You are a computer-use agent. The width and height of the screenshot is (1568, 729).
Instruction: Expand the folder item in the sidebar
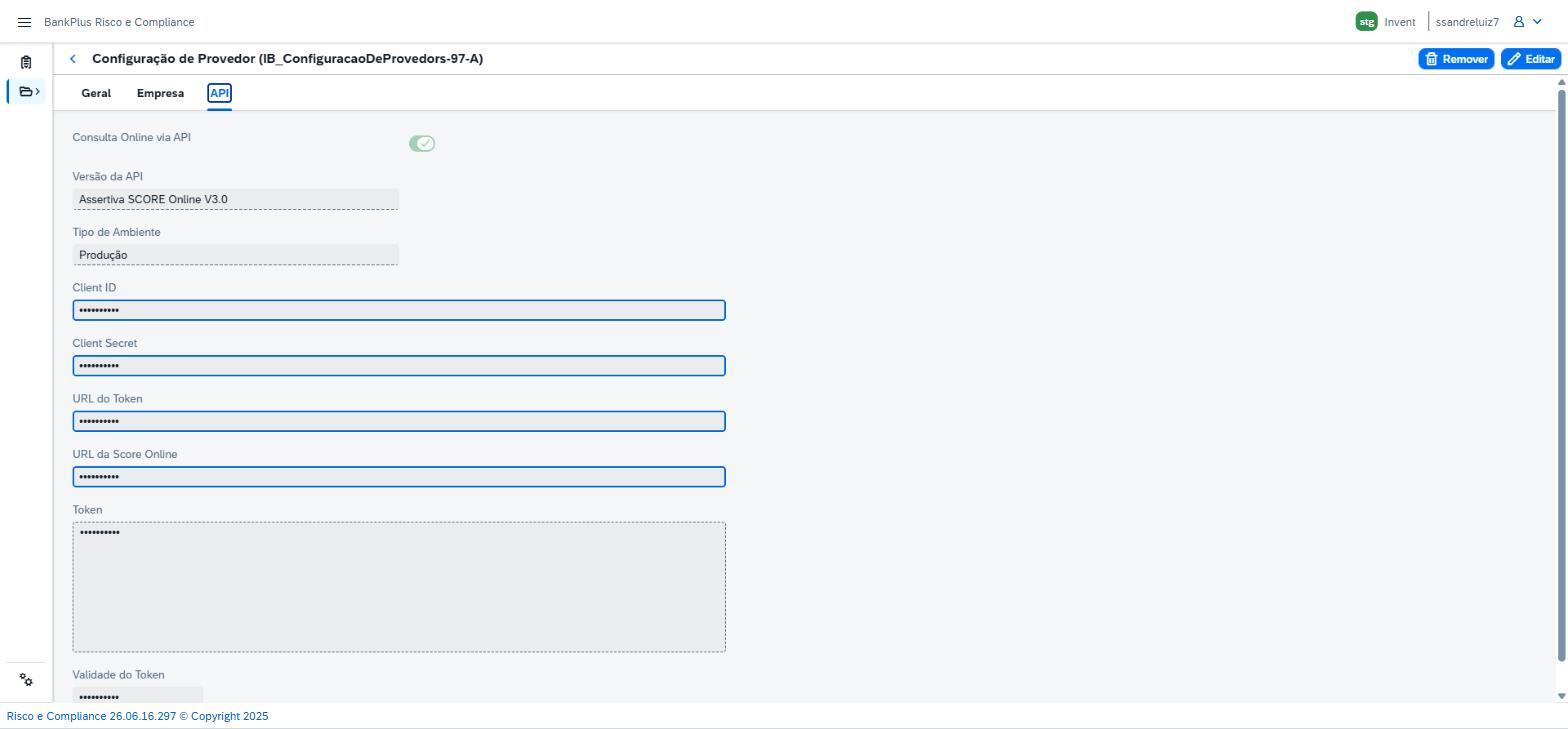pos(29,92)
